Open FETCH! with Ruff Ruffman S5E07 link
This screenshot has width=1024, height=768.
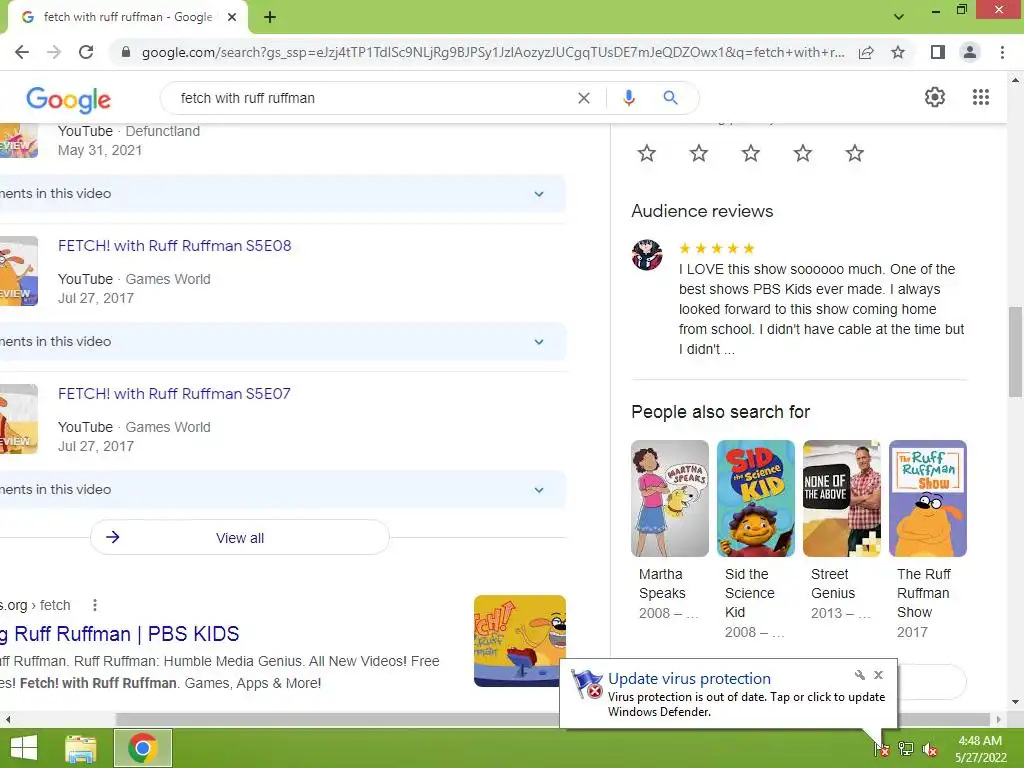click(174, 394)
